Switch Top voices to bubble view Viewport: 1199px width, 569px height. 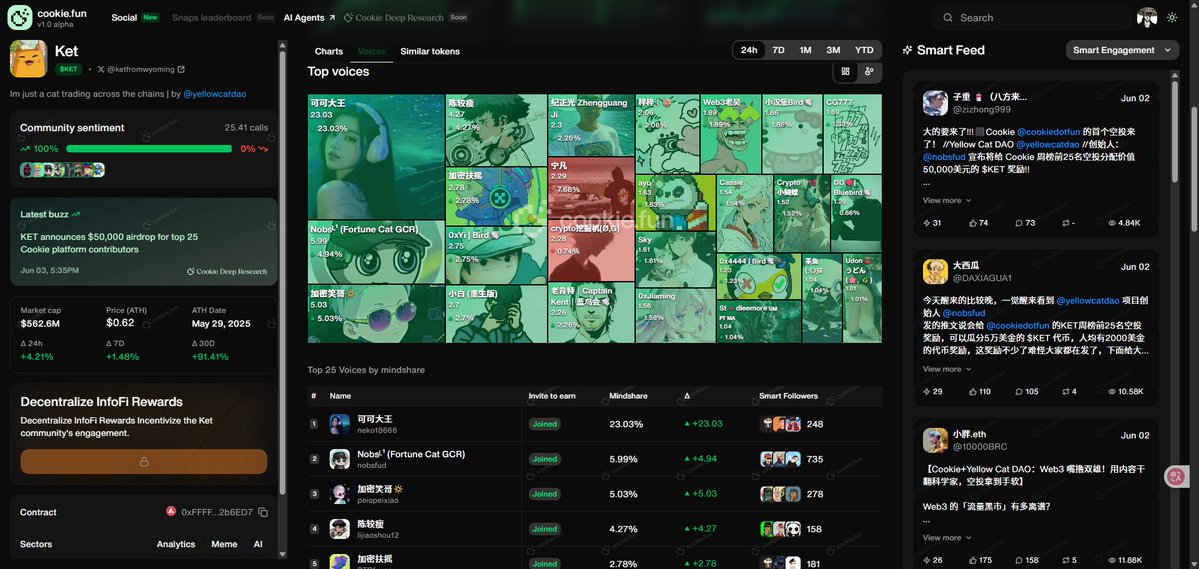869,72
